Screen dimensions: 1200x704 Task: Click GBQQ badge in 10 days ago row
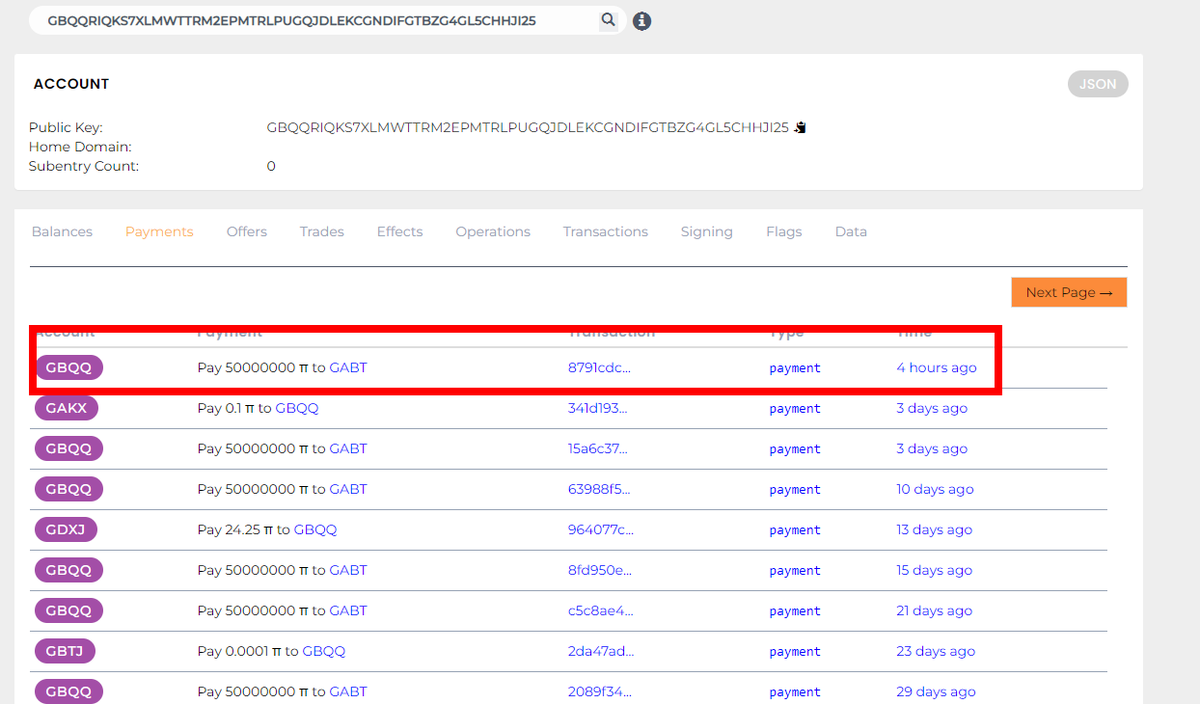pos(69,489)
